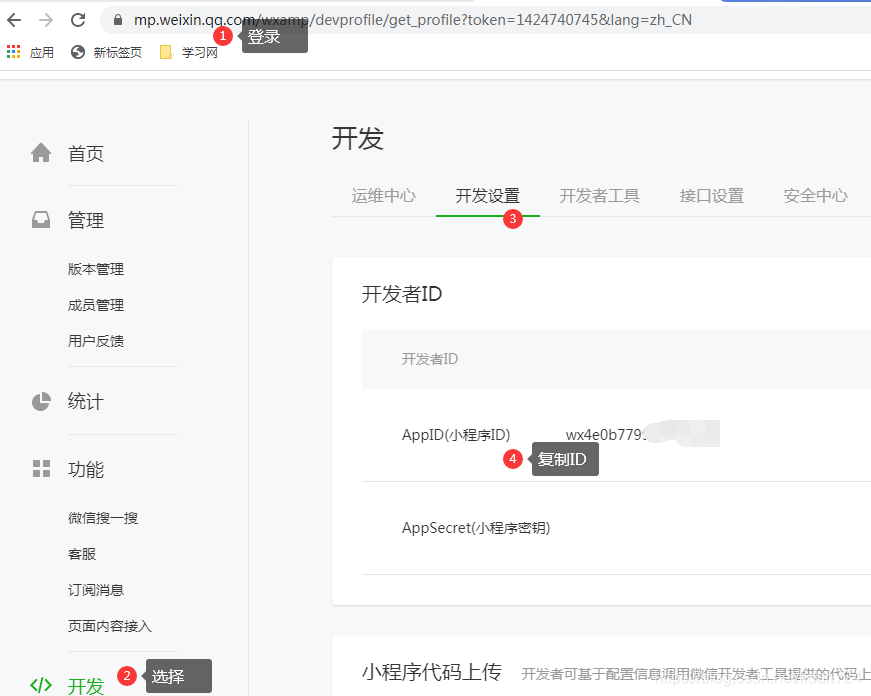Open the 应用 apps grid shortcut

[30, 52]
